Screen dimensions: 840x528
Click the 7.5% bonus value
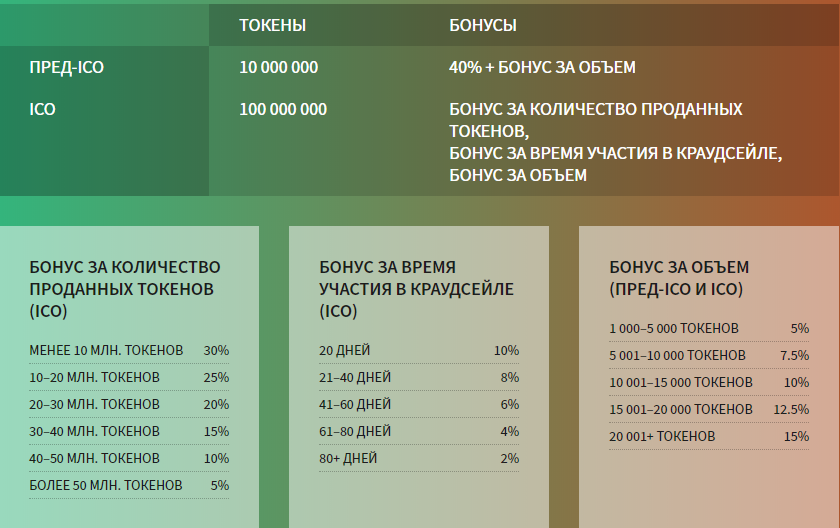click(x=794, y=356)
